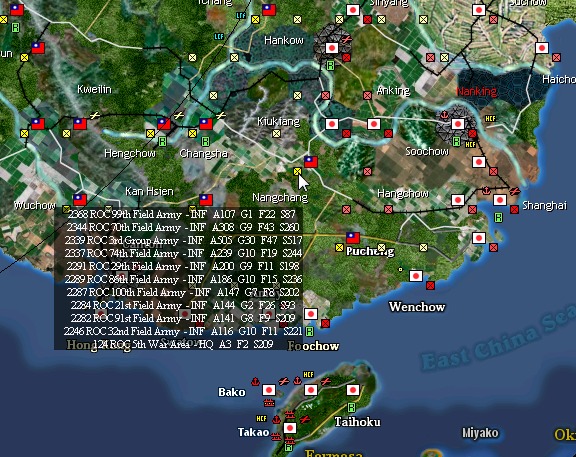Click the Hangchow city label

click(403, 193)
